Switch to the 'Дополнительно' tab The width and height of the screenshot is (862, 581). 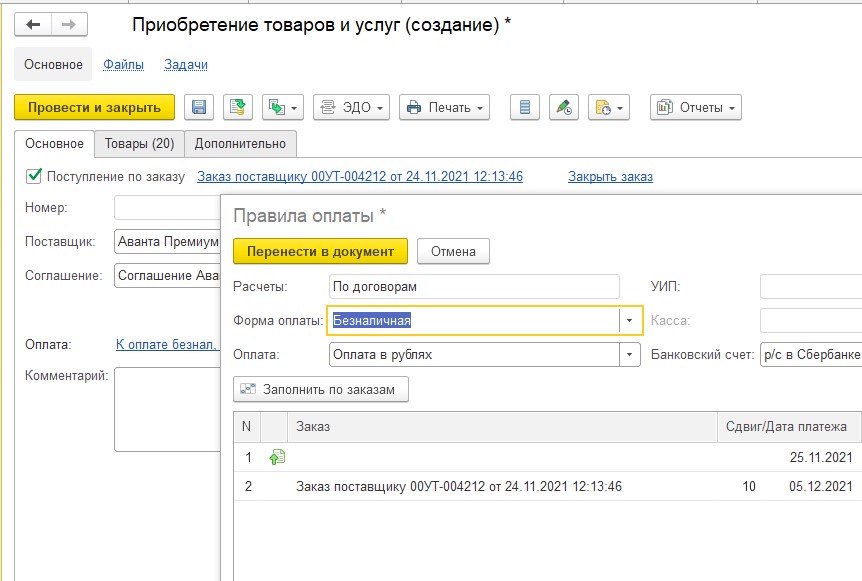pos(240,144)
